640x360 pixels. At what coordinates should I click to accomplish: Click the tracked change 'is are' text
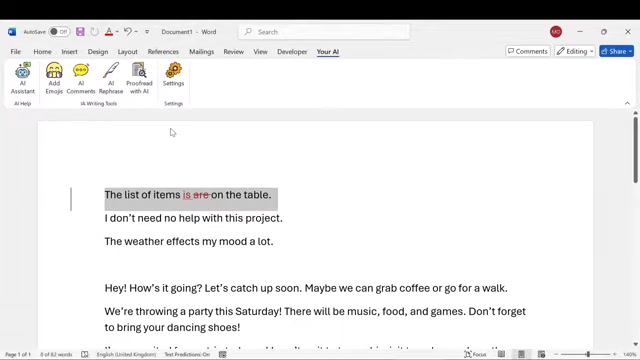[x=196, y=195]
